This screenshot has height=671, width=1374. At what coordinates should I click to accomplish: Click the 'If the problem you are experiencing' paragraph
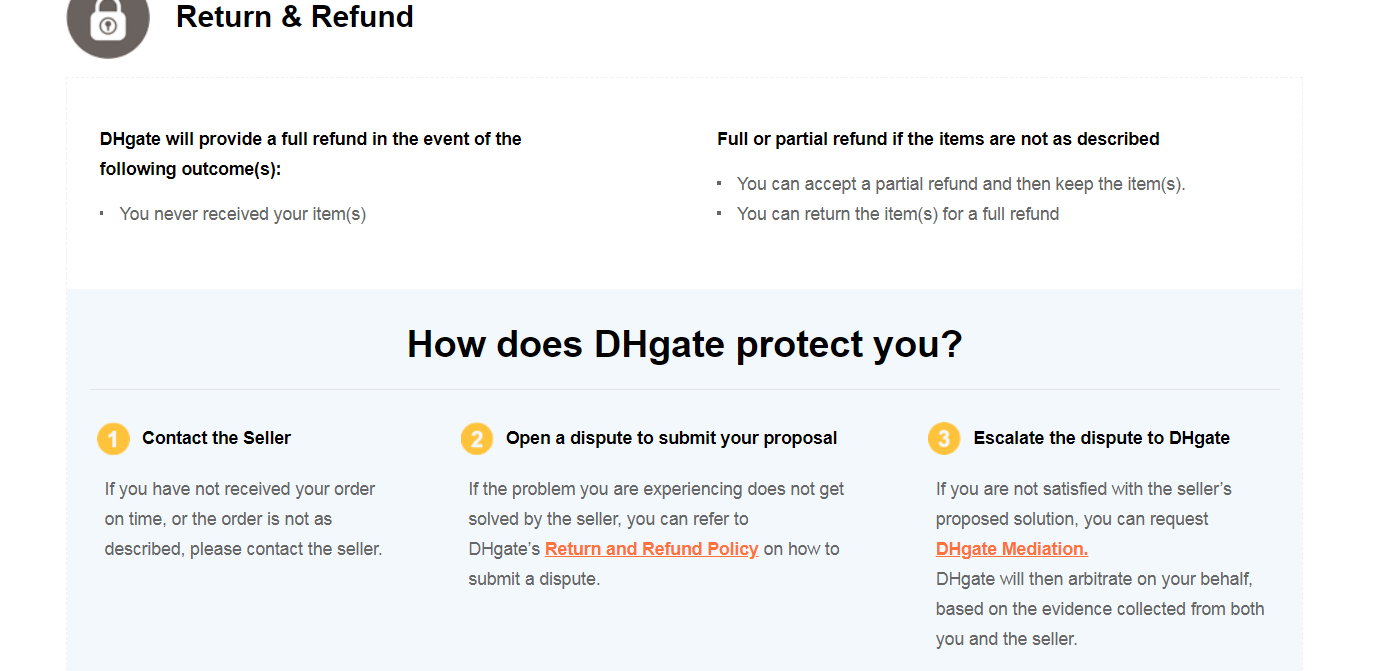click(x=656, y=534)
